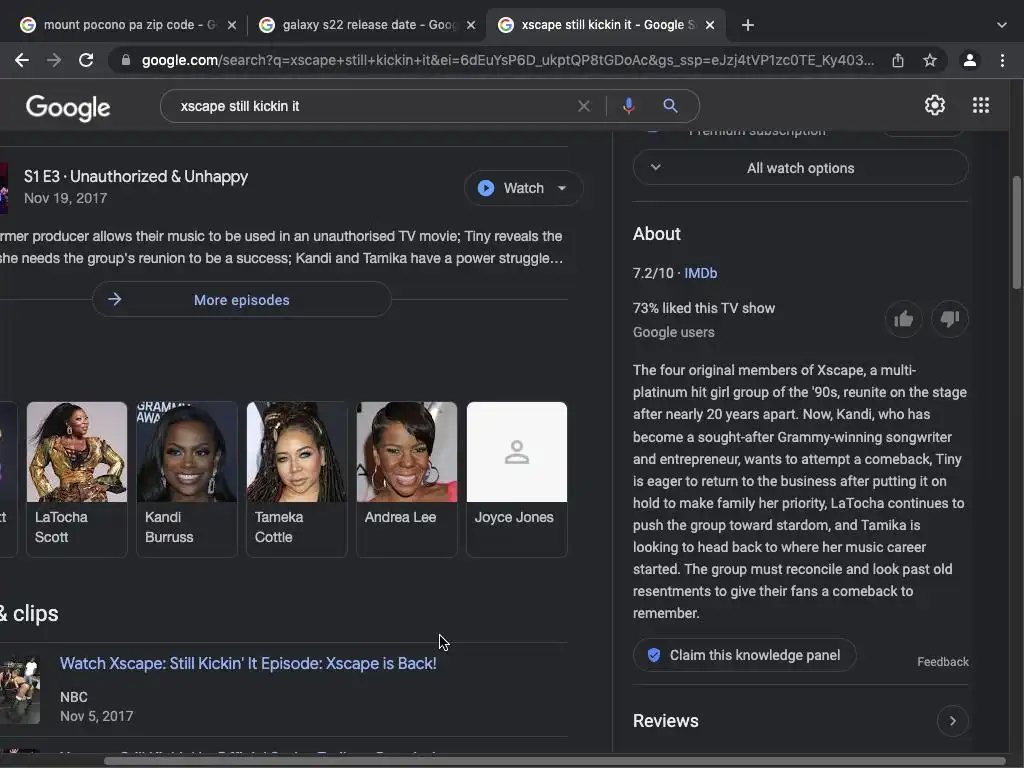
Task: Select Joyce Jones cast card
Action: [517, 479]
